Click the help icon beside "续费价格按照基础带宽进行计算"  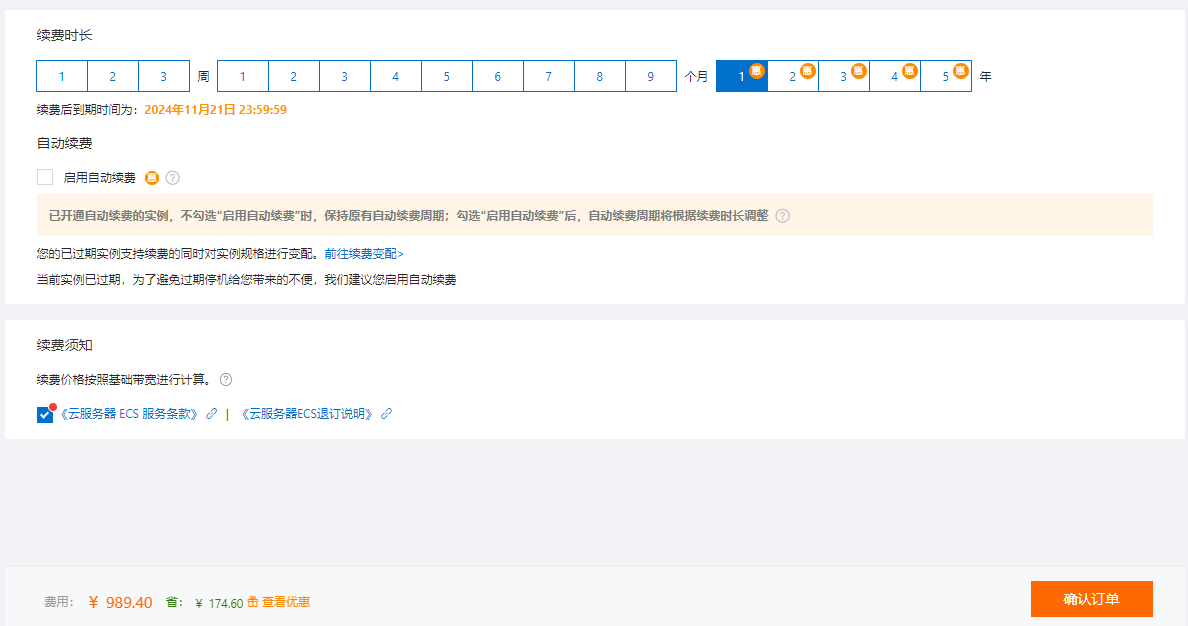point(227,379)
